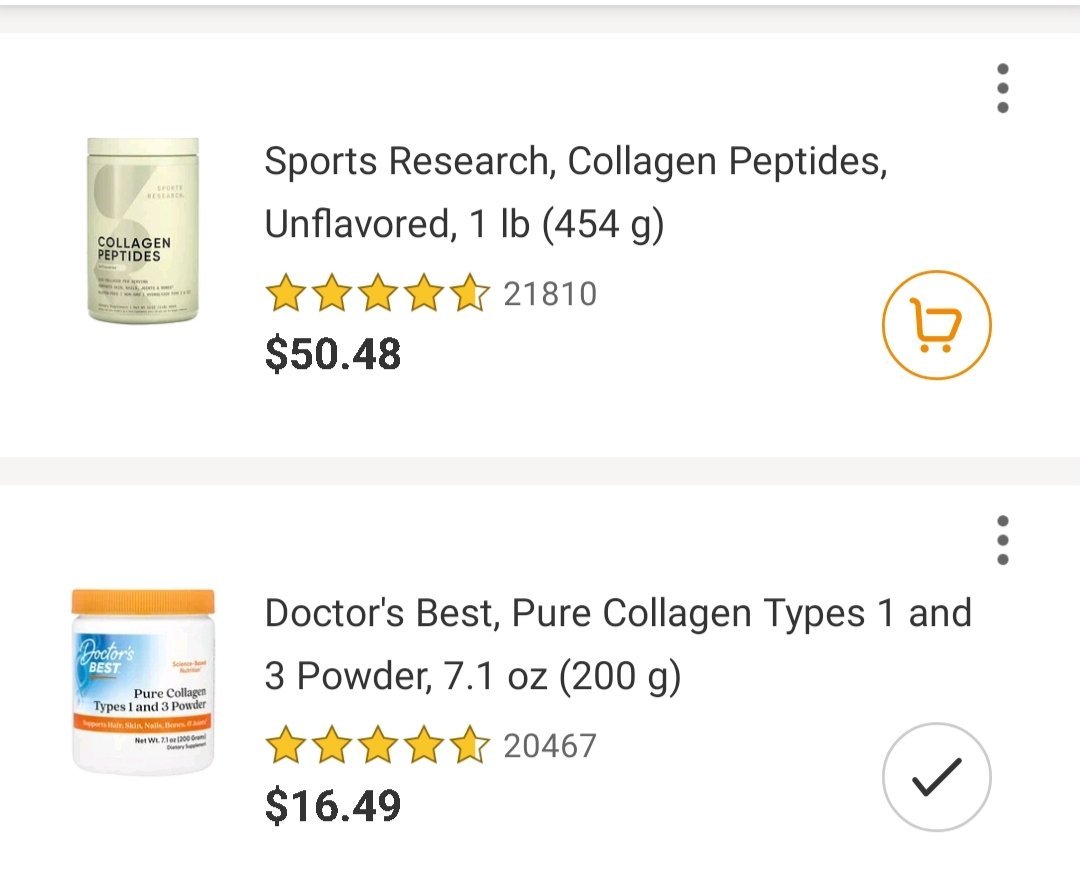This screenshot has height=892, width=1080.
Task: Click the half star in Sports Research rating
Action: point(471,295)
